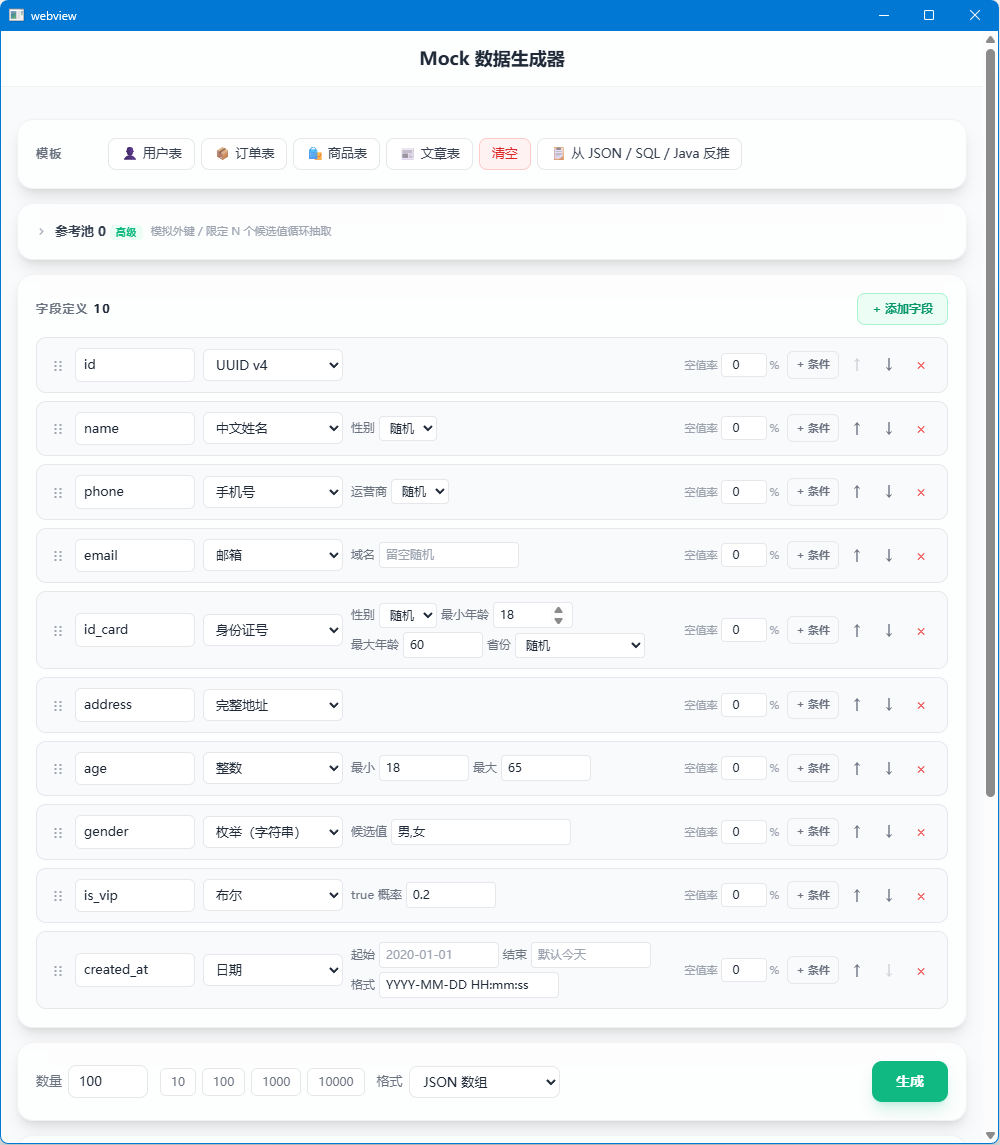The height and width of the screenshot is (1145, 1000).
Task: Load the 文章表 template
Action: 429,154
